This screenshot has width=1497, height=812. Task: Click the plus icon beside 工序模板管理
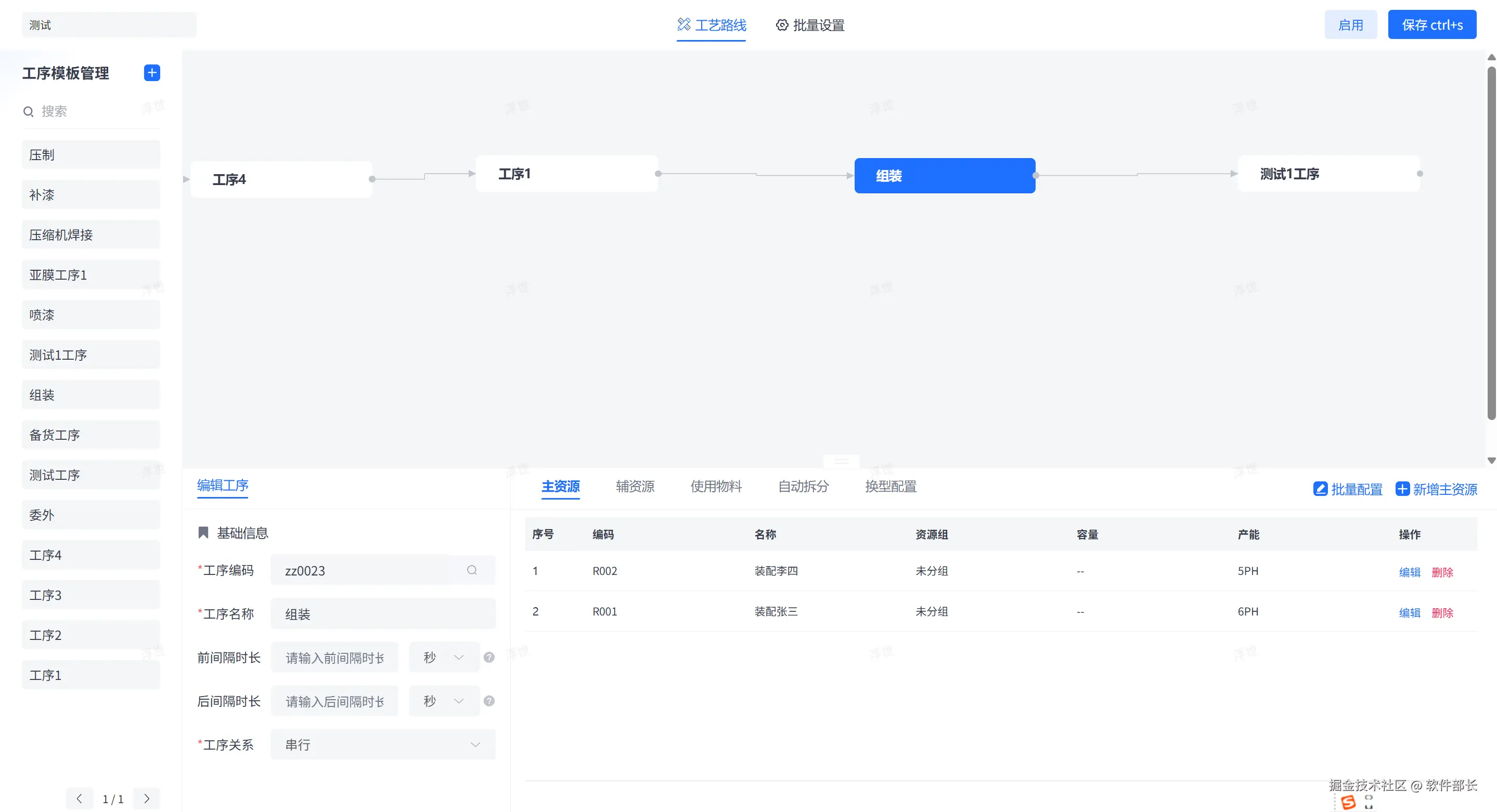point(152,73)
